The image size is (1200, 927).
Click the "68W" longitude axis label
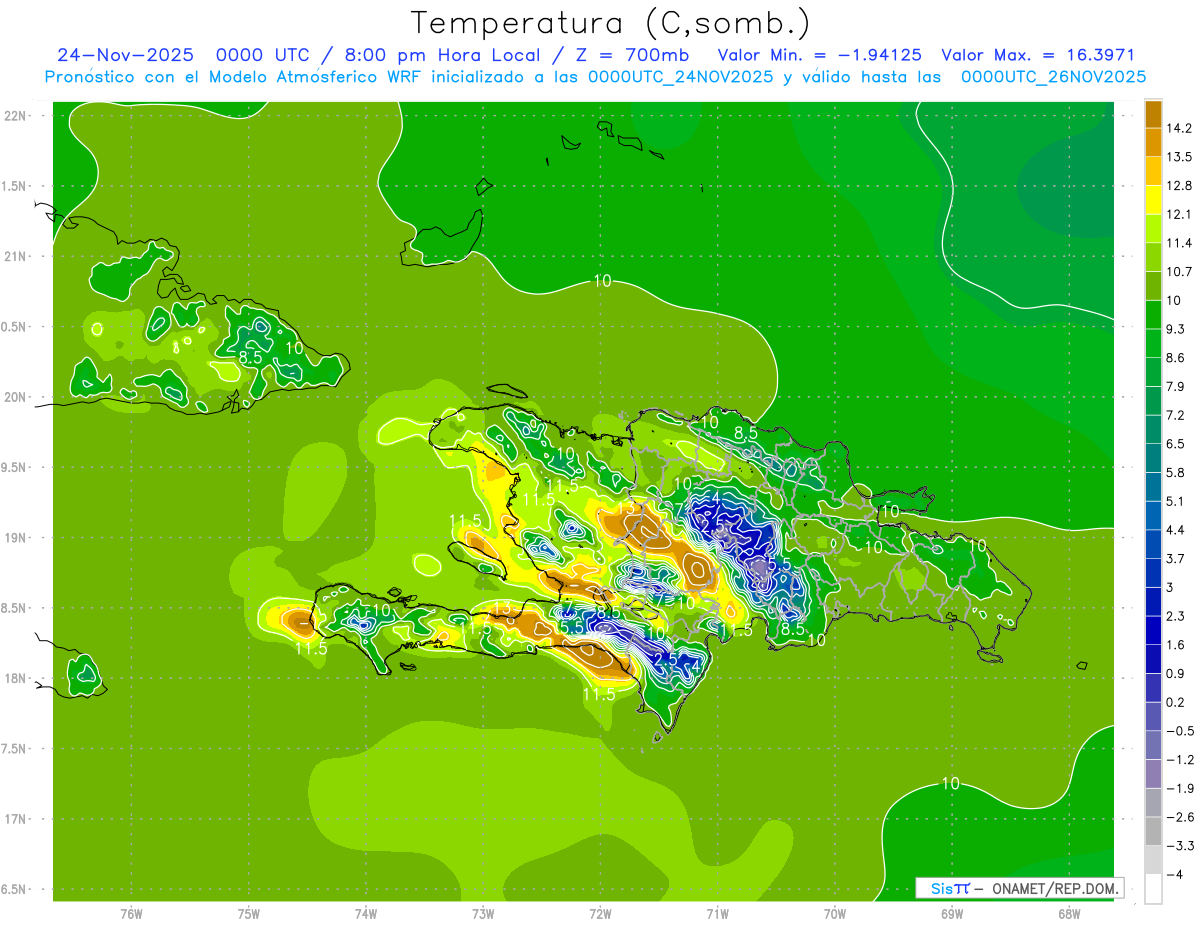pos(1069,914)
